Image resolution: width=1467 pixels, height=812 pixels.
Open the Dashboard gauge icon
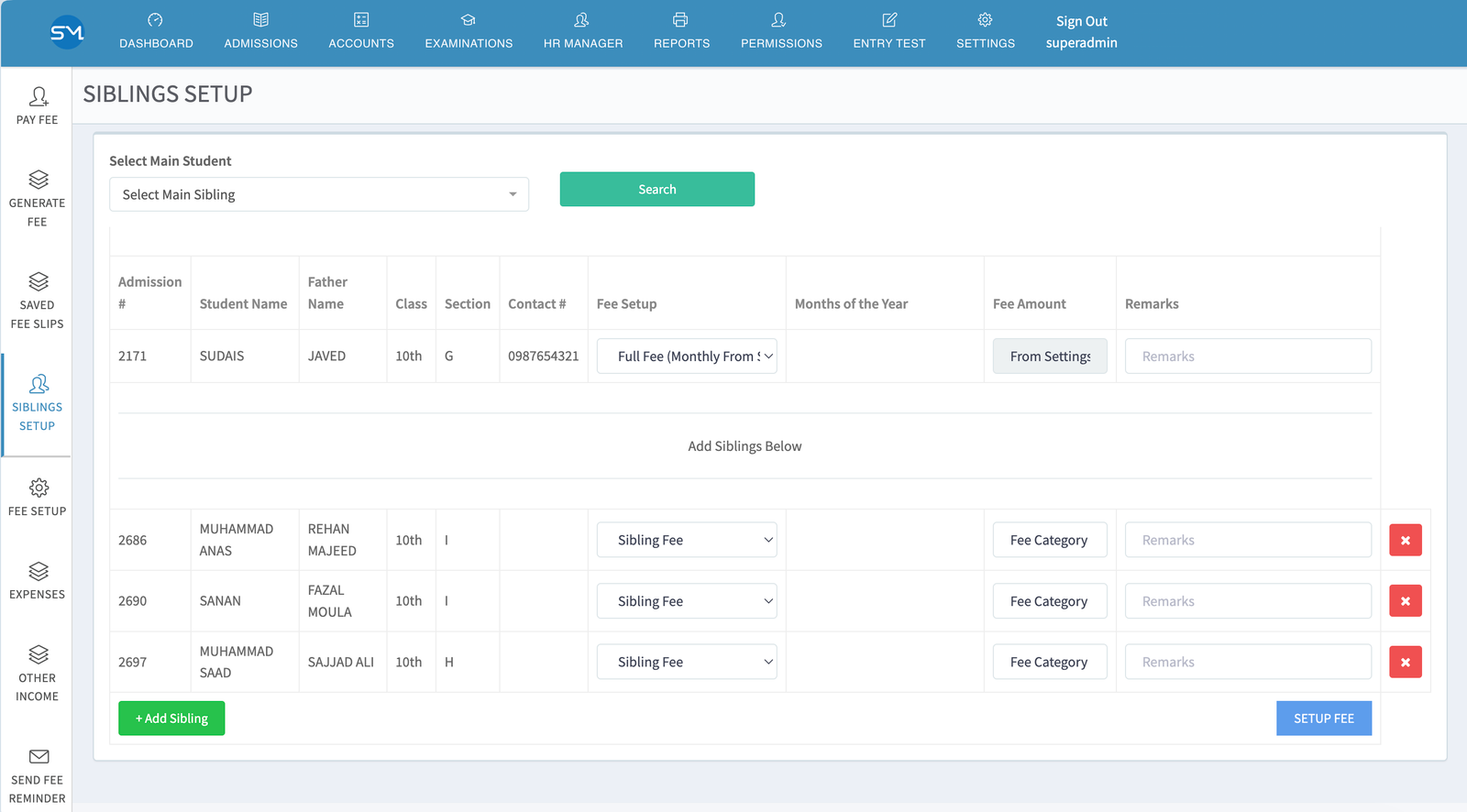[155, 20]
